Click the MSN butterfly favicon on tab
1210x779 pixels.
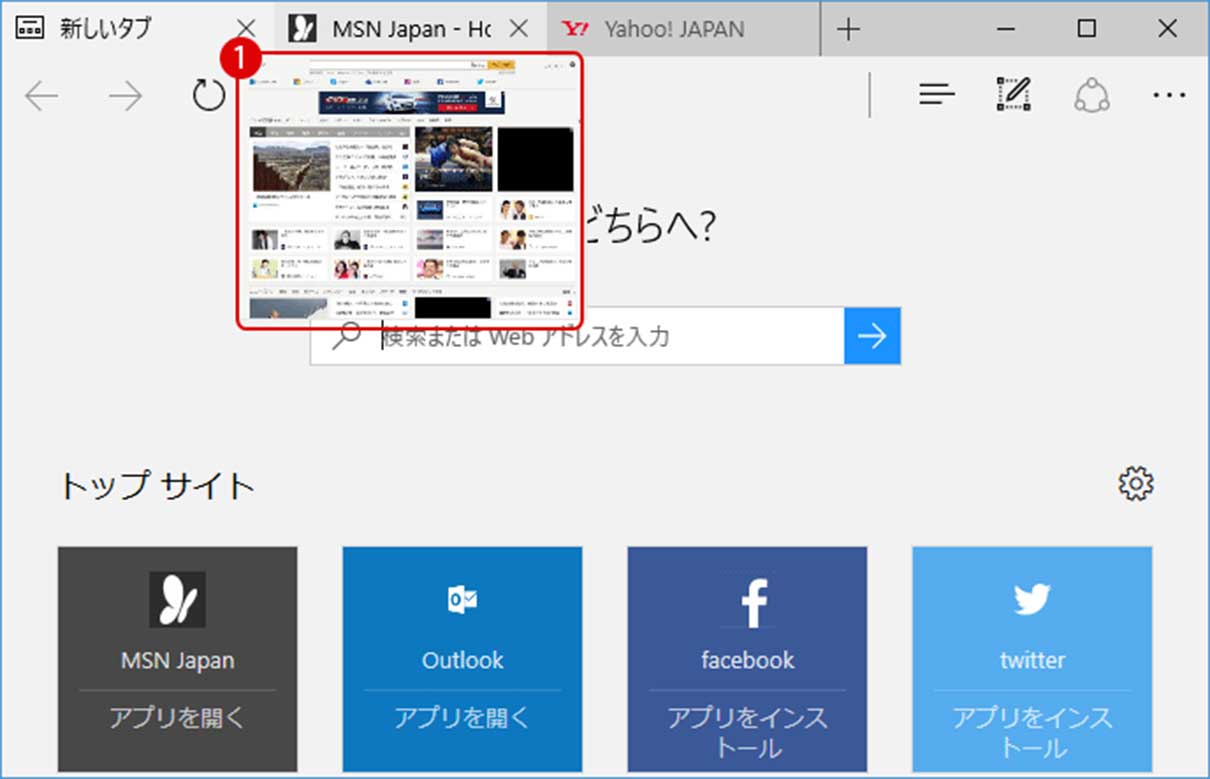coord(302,29)
